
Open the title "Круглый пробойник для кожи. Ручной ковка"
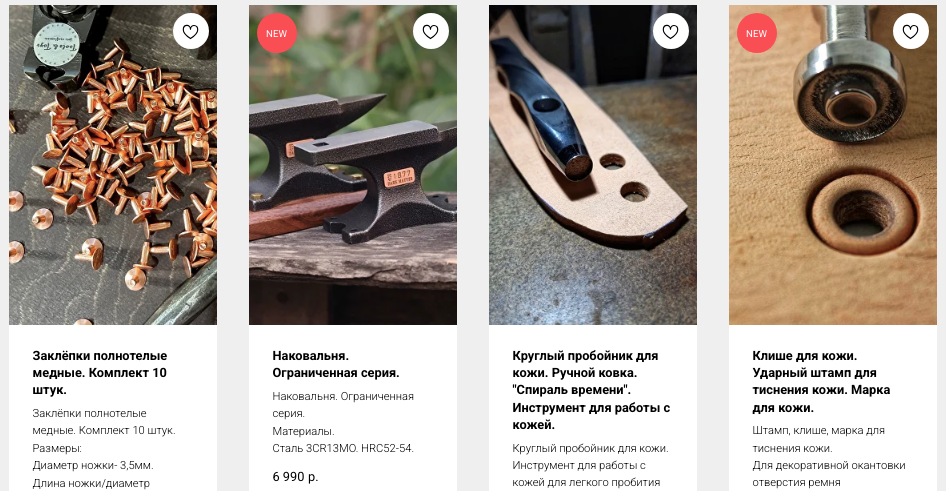591,390
